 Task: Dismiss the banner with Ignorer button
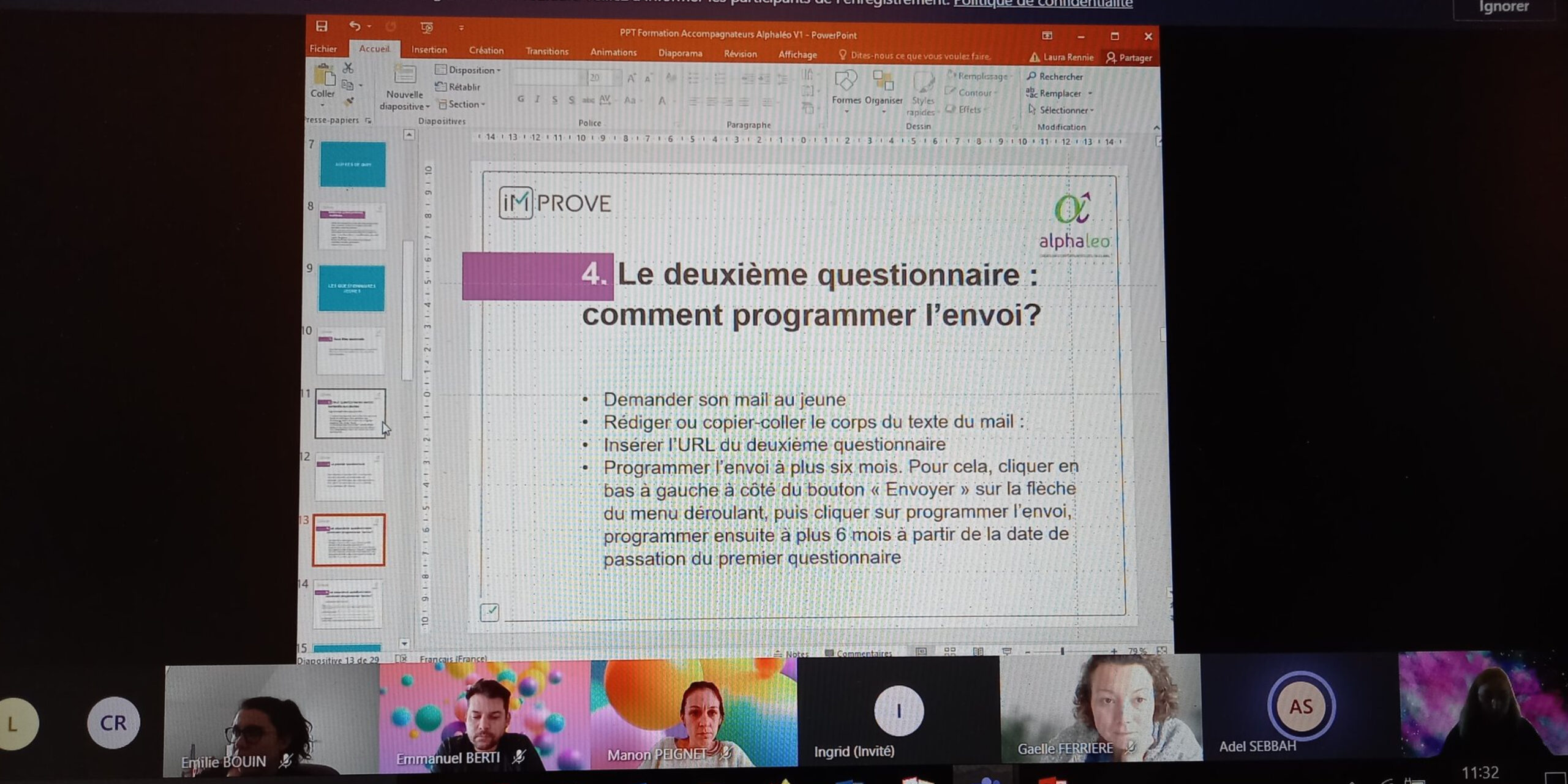coord(1504,7)
